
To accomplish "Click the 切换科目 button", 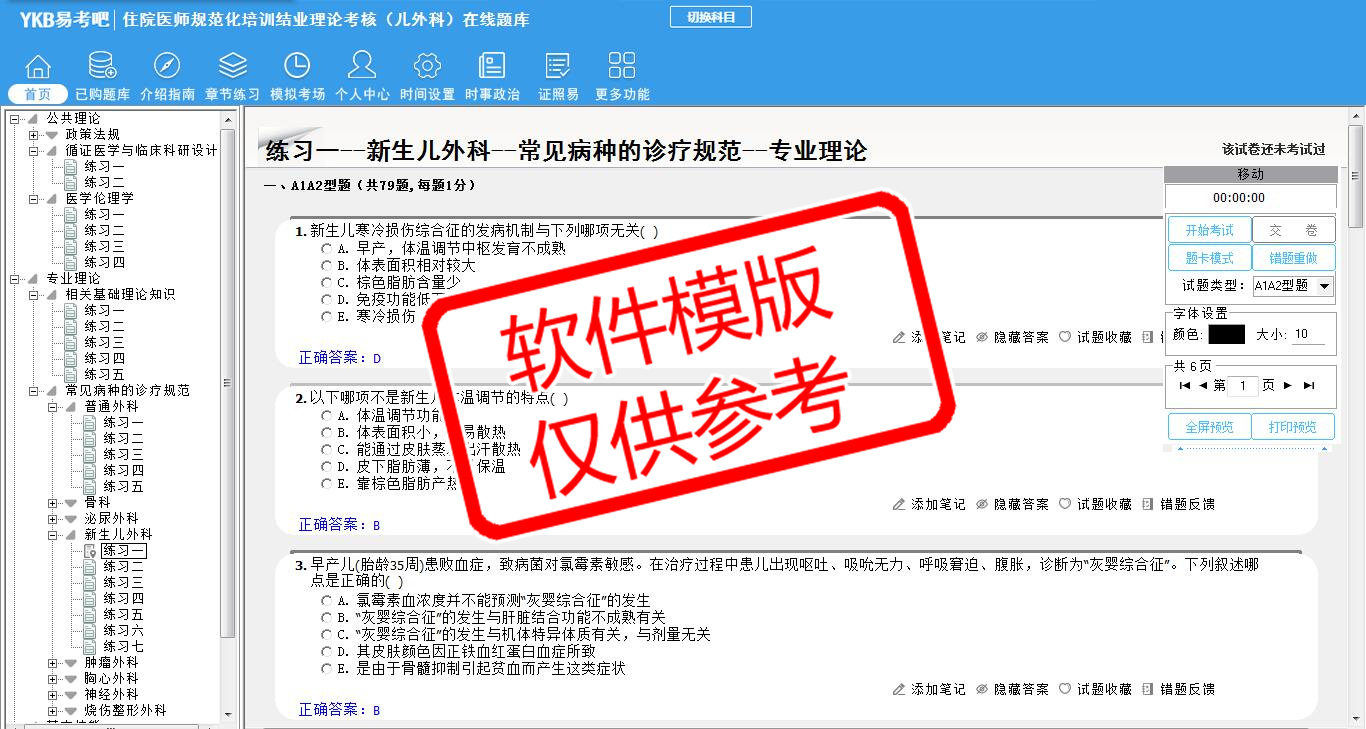I will 710,17.
